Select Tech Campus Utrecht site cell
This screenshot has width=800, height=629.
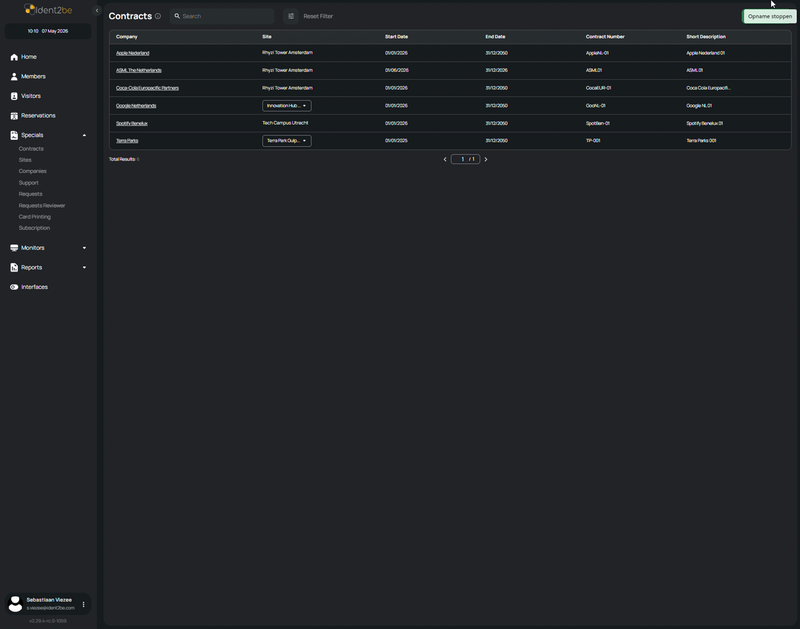pos(285,123)
